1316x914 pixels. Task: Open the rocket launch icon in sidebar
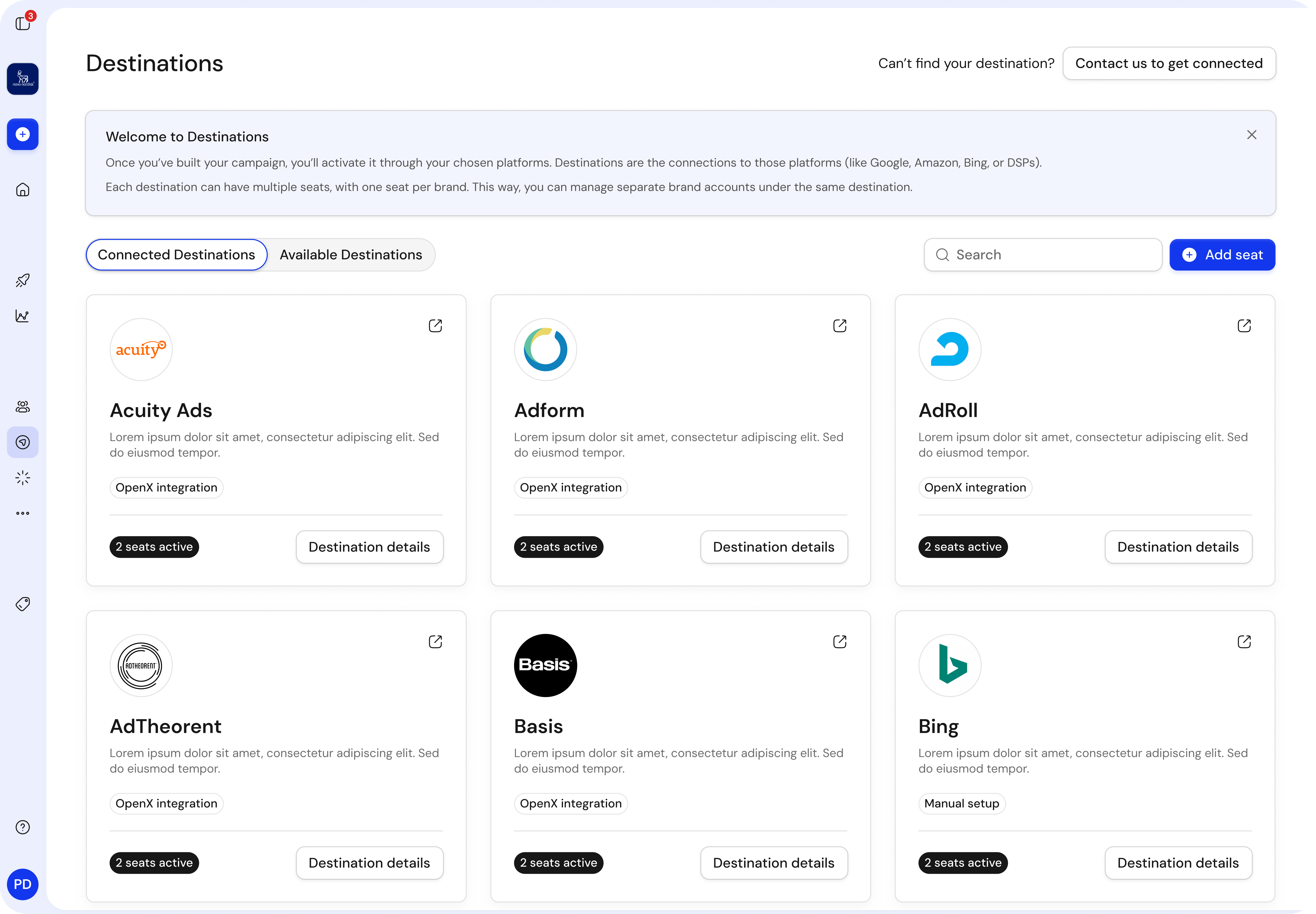pyautogui.click(x=23, y=280)
